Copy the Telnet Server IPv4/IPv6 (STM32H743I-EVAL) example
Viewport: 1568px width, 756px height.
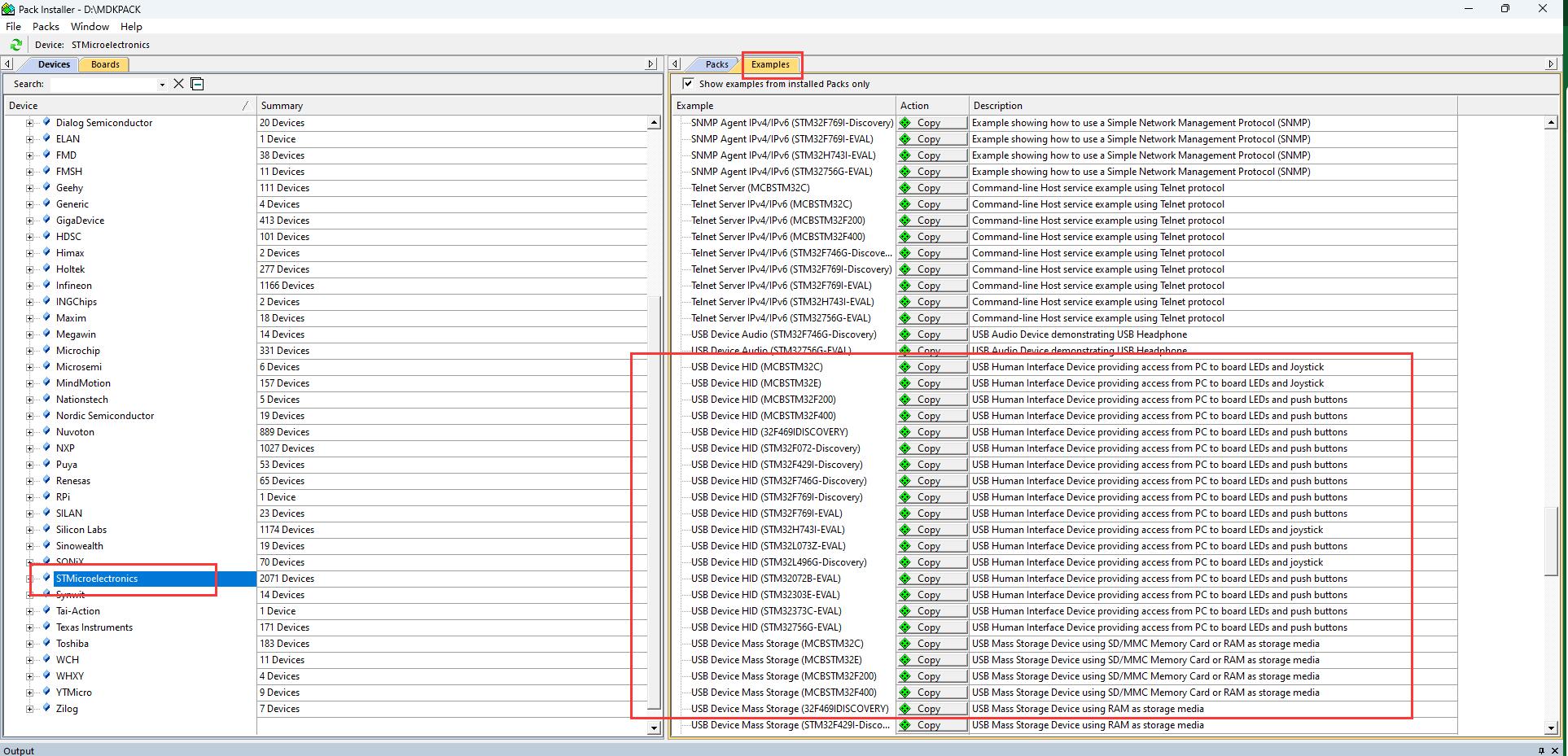coord(932,302)
